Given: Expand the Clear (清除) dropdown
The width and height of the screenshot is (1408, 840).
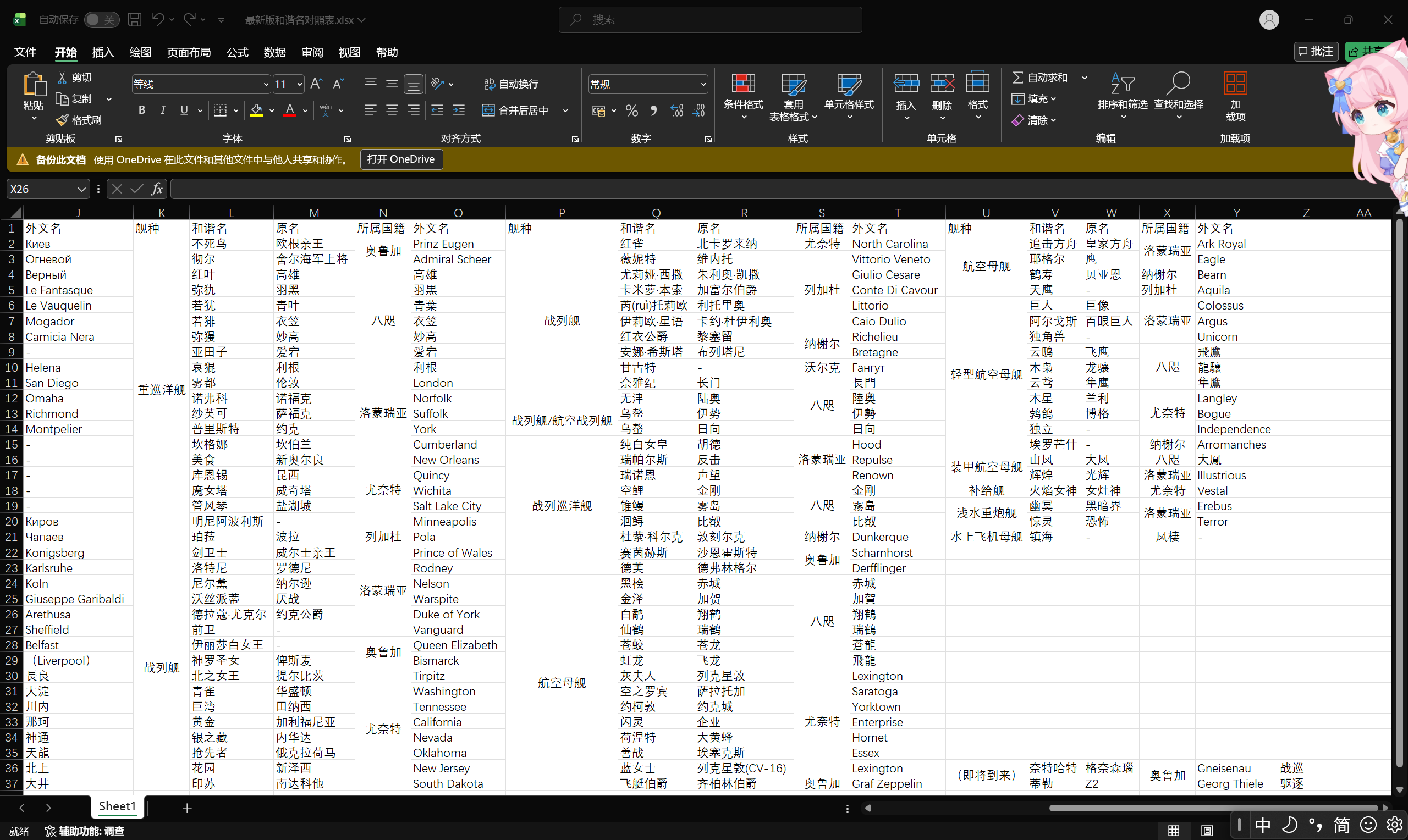Looking at the screenshot, I should tap(1054, 120).
